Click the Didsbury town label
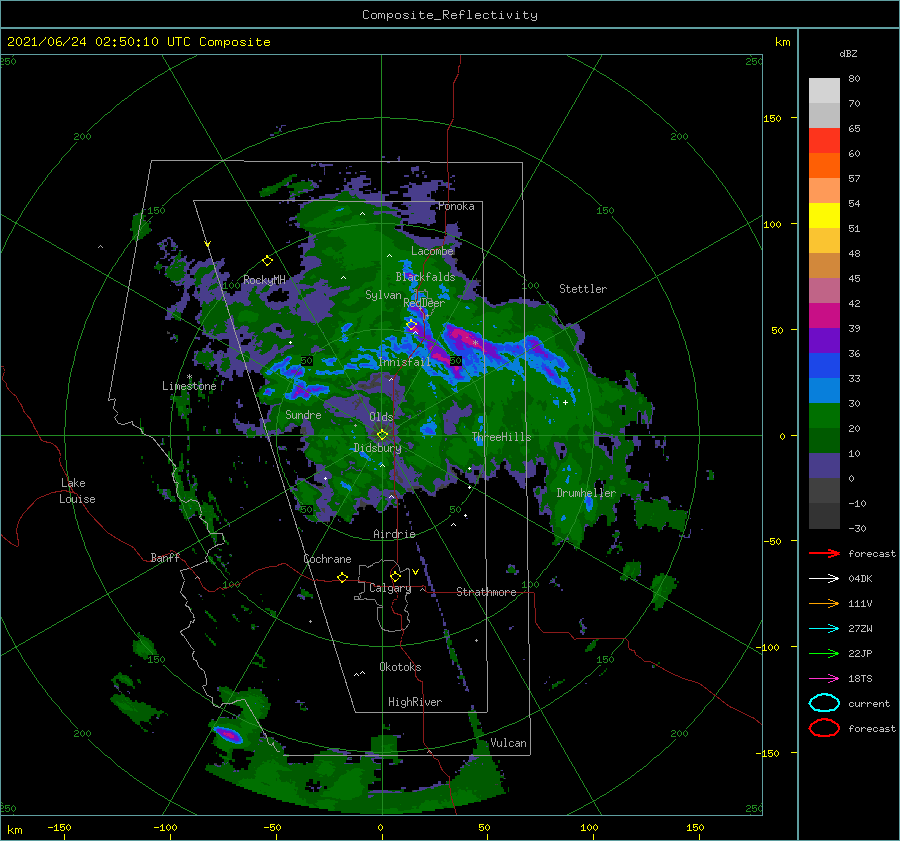The width and height of the screenshot is (900, 841). [x=378, y=448]
